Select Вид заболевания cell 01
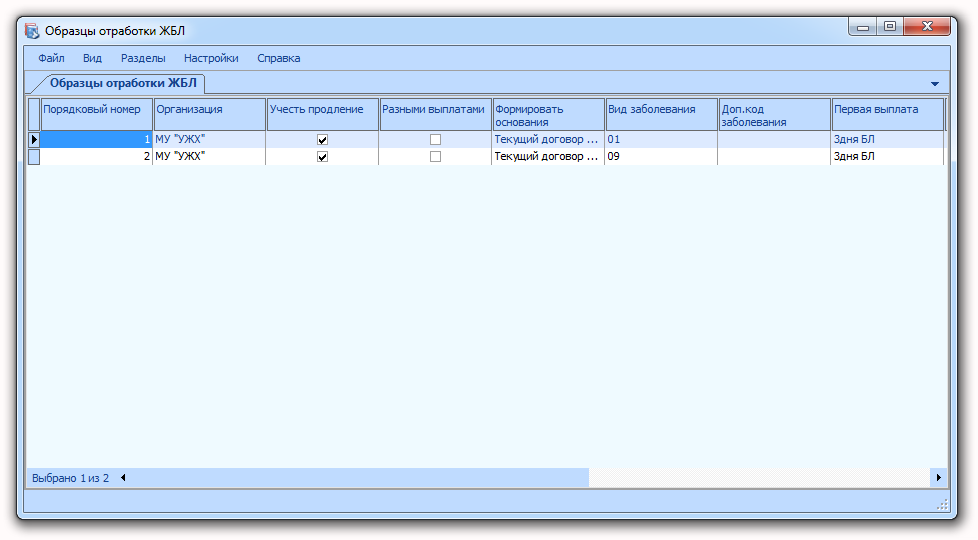The width and height of the screenshot is (978, 540). pos(661,140)
